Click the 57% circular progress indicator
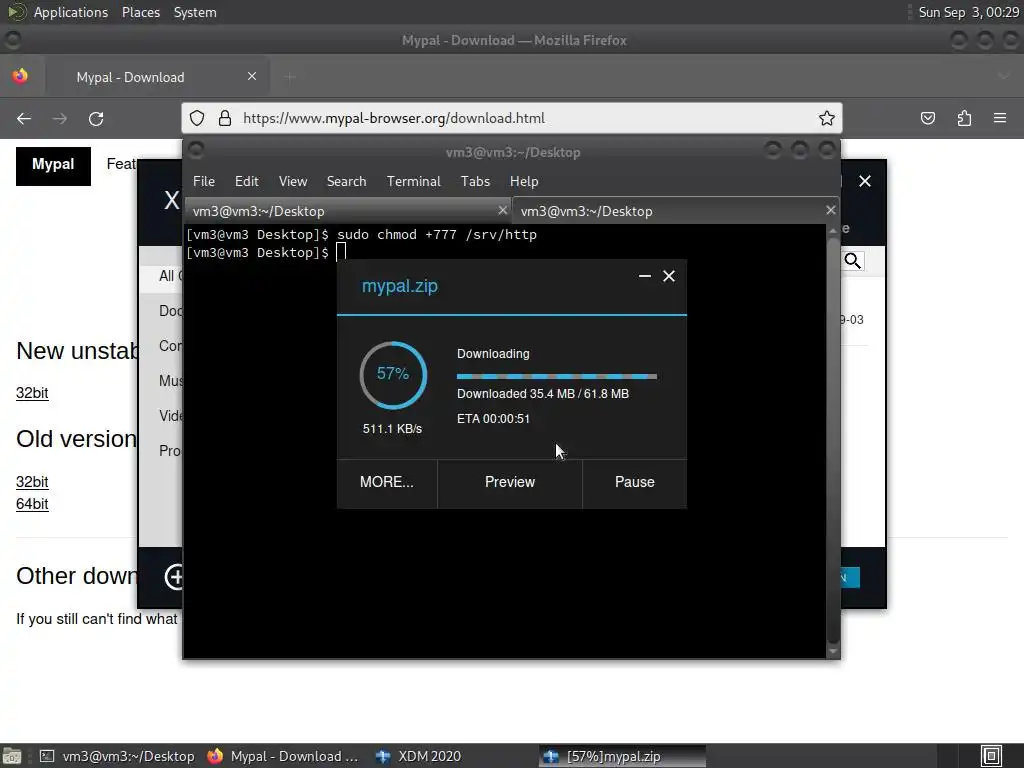Viewport: 1024px width, 768px height. pos(393,375)
